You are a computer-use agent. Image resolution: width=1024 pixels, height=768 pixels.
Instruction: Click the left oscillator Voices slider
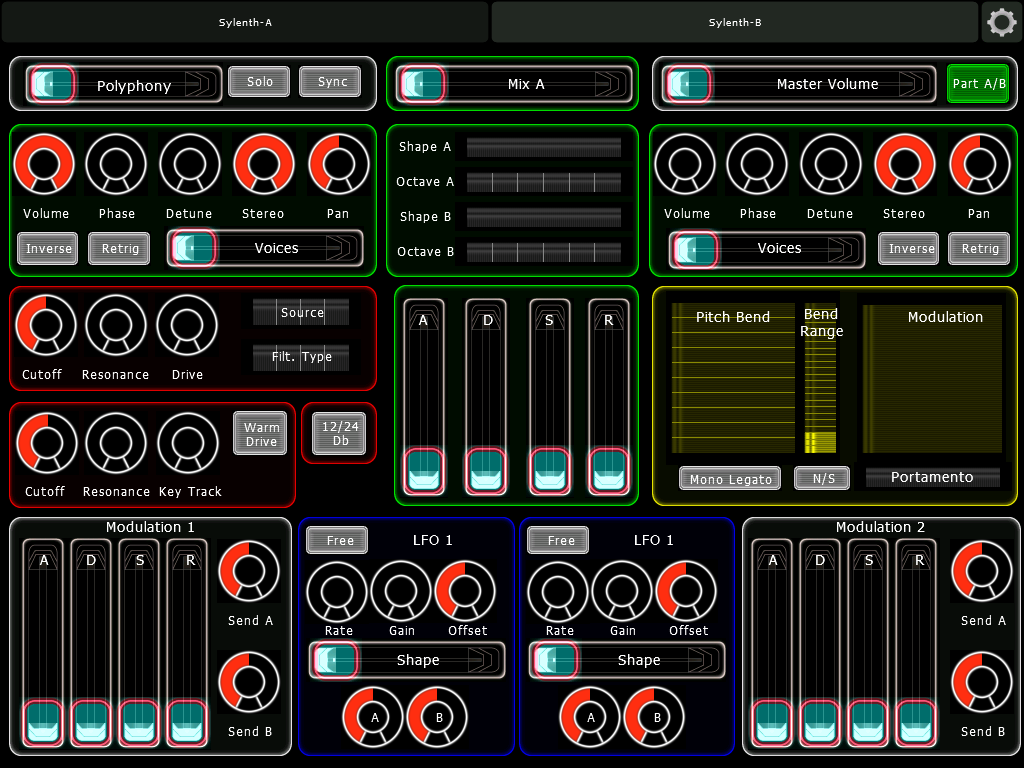[265, 248]
